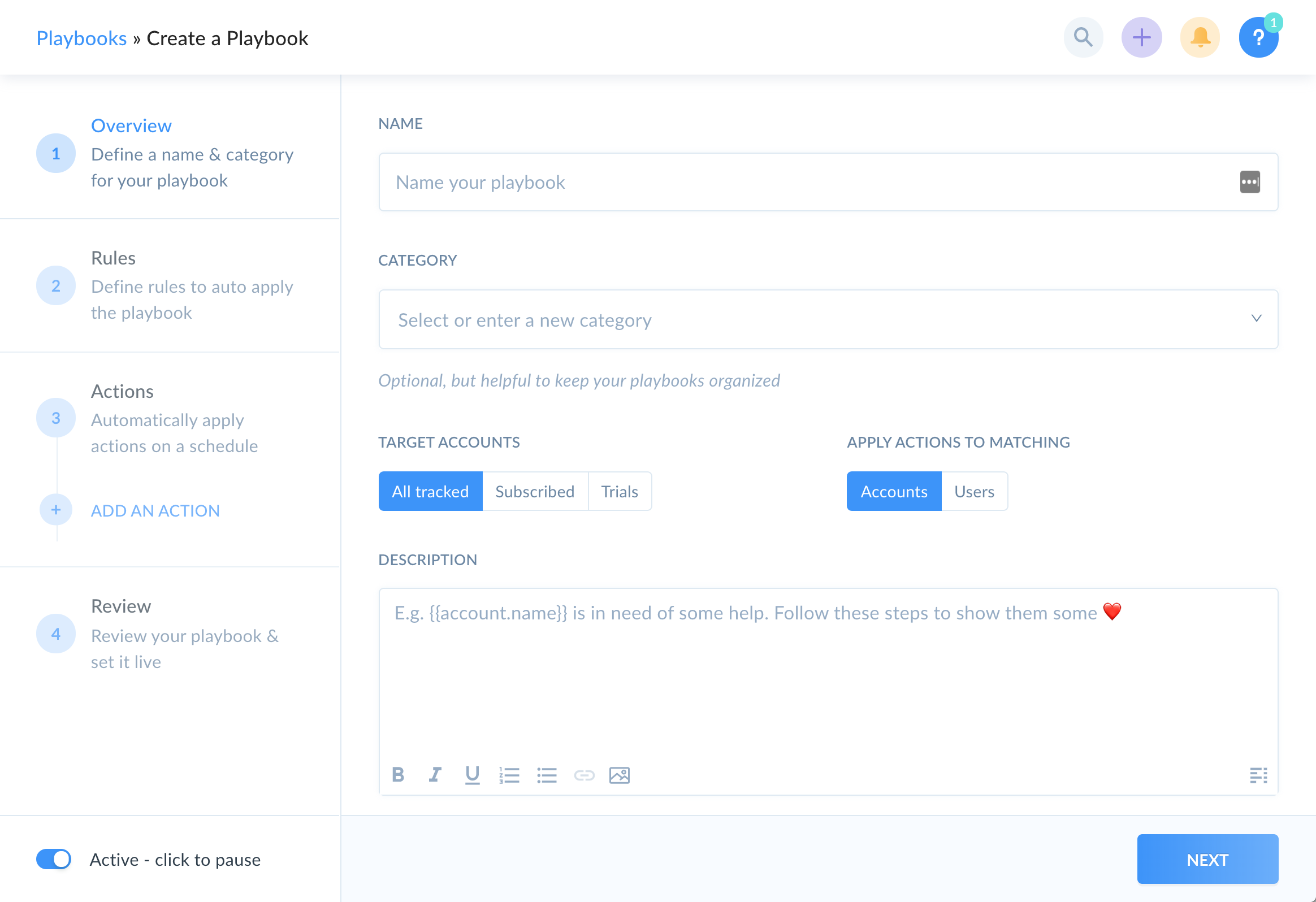
Task: Click the NEXT button
Action: 1207,859
